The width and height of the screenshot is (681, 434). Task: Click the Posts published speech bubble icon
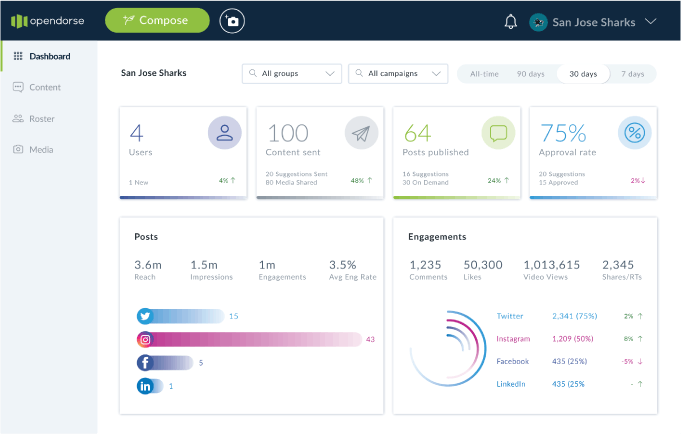498,133
